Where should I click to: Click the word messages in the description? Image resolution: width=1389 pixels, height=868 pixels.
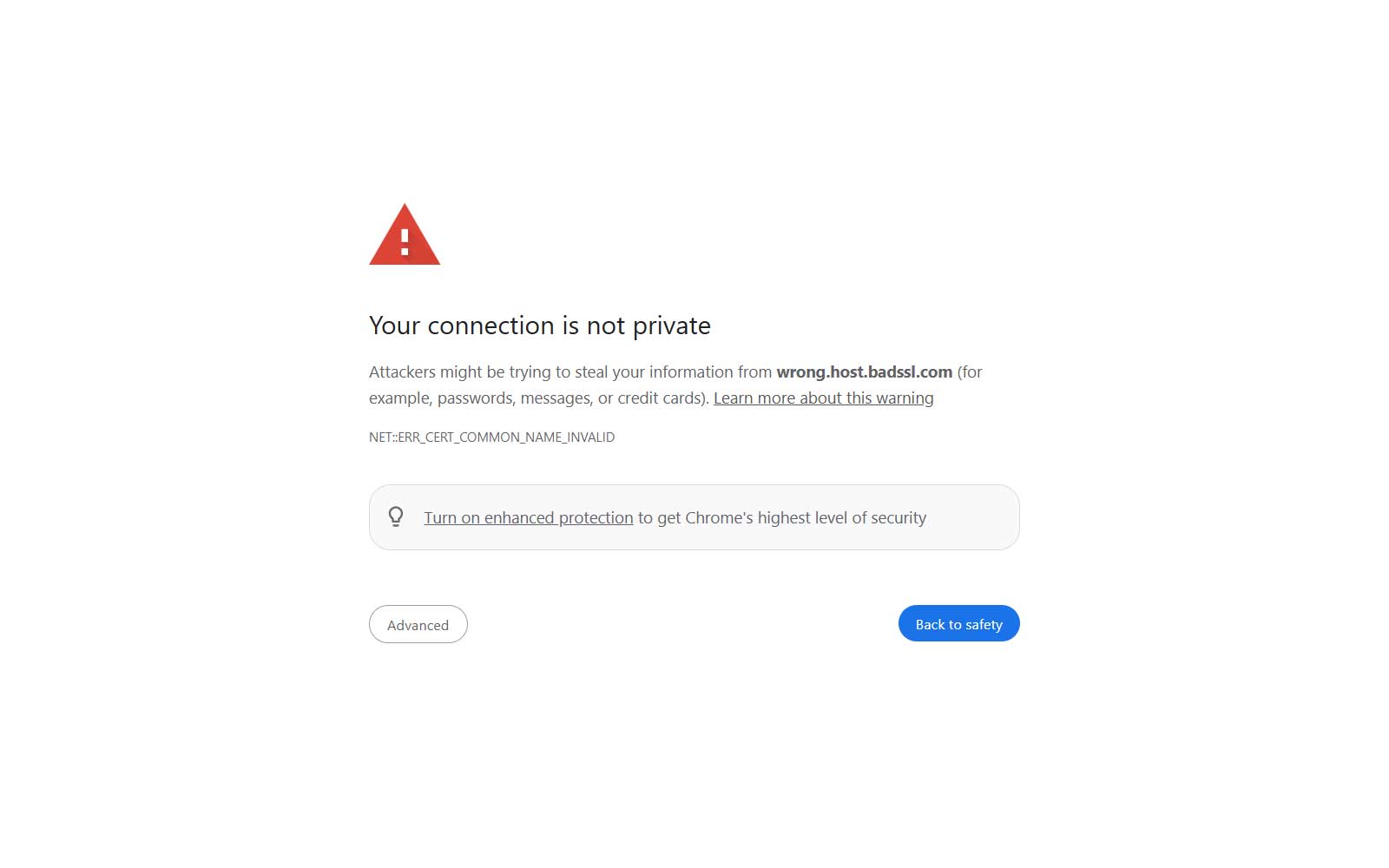click(x=556, y=398)
